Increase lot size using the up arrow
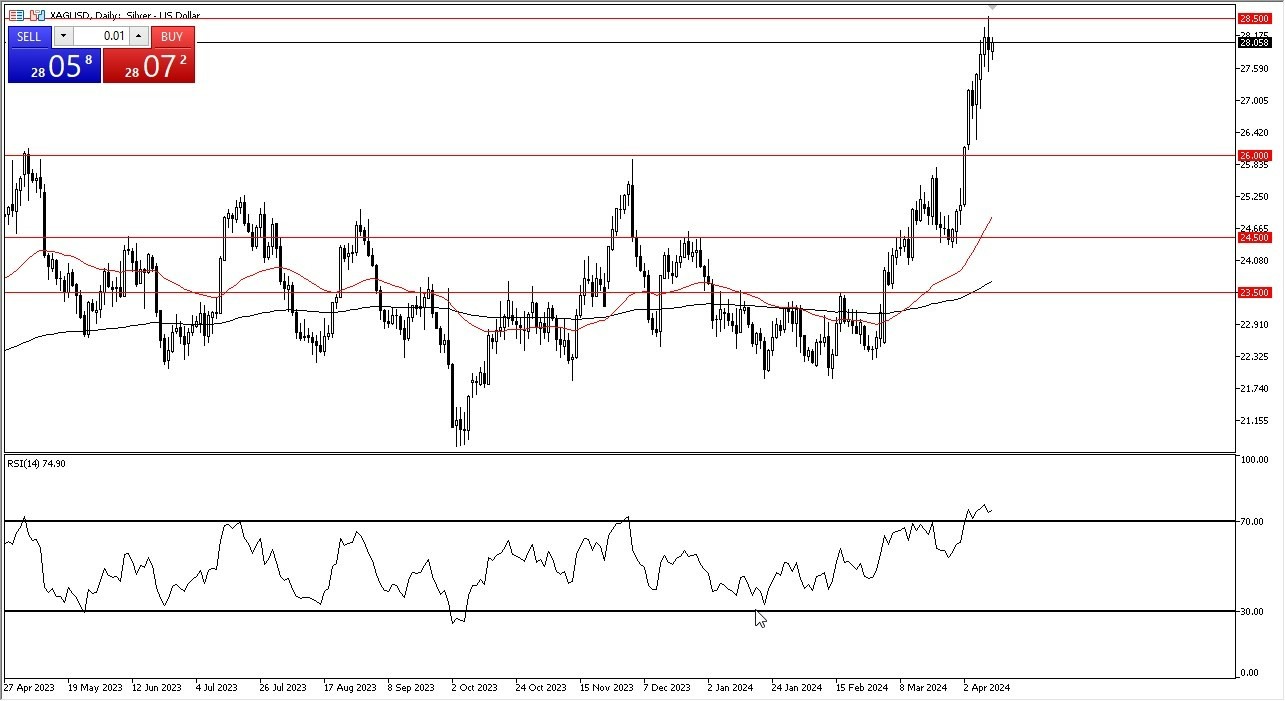 click(138, 36)
